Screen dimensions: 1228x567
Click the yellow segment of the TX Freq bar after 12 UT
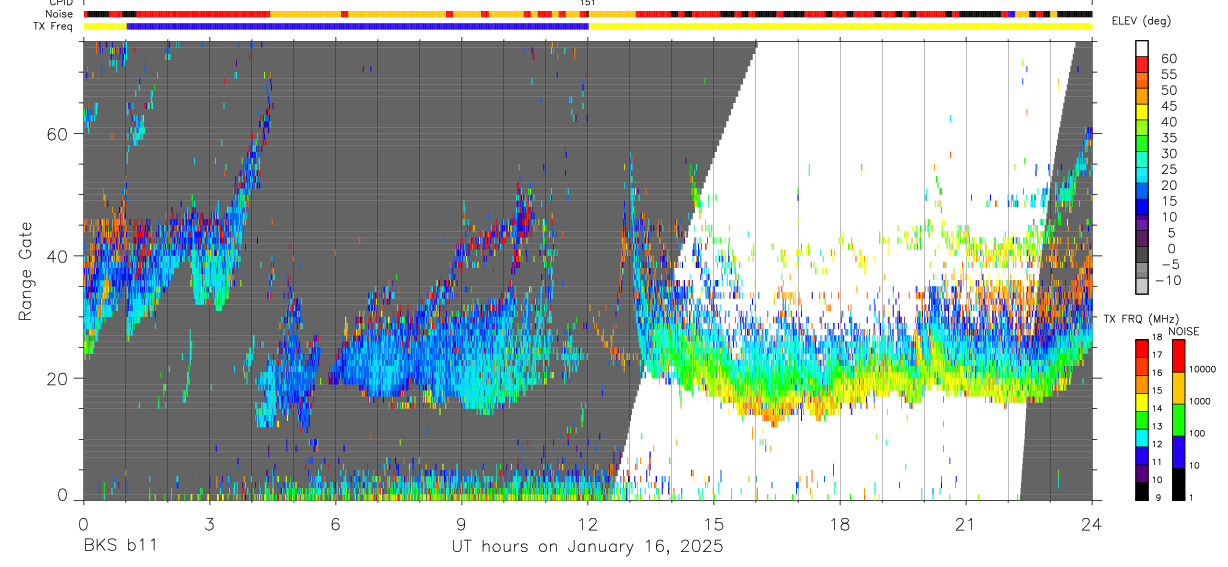(840, 25)
